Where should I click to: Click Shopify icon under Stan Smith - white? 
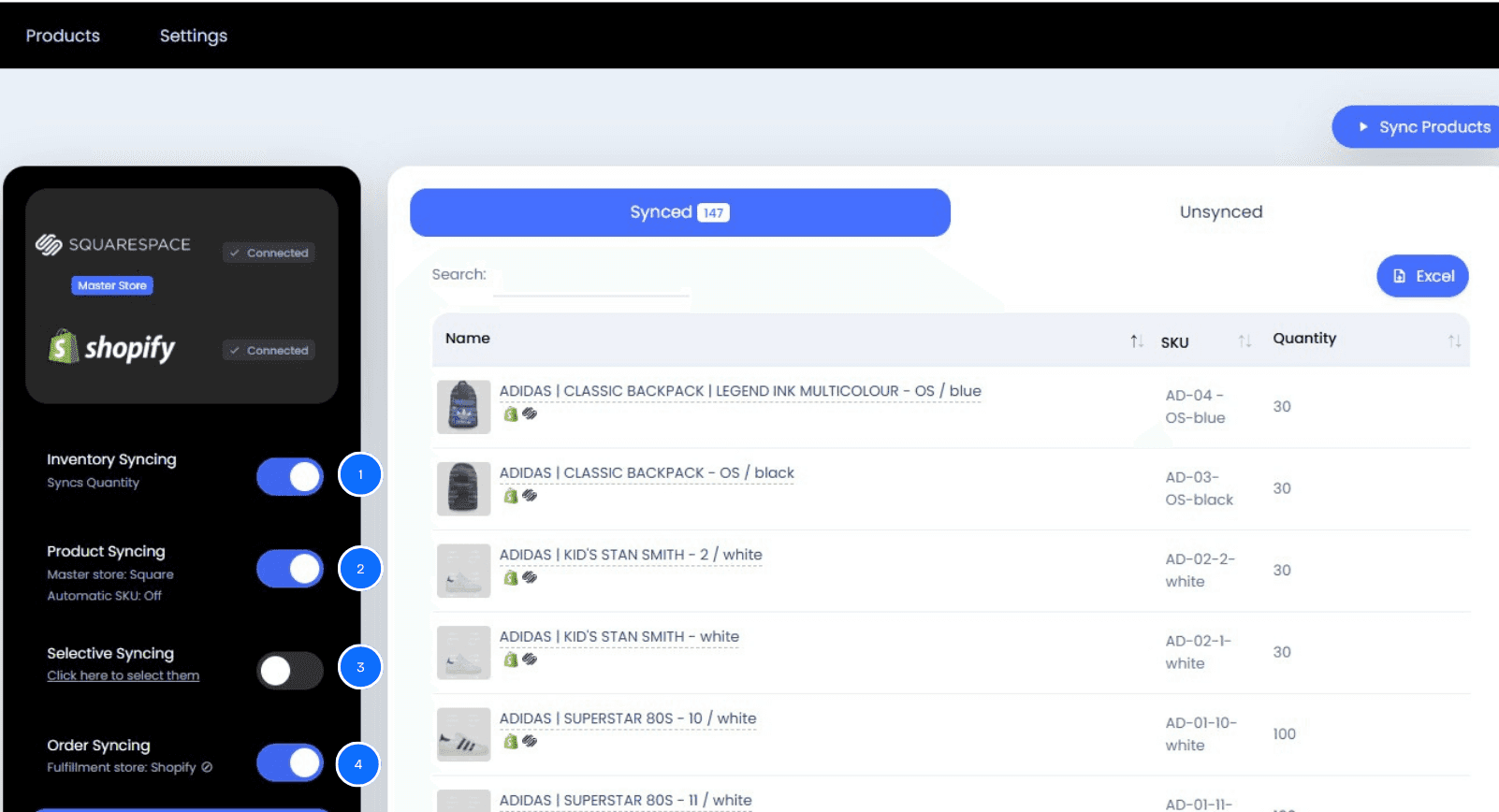pyautogui.click(x=511, y=660)
